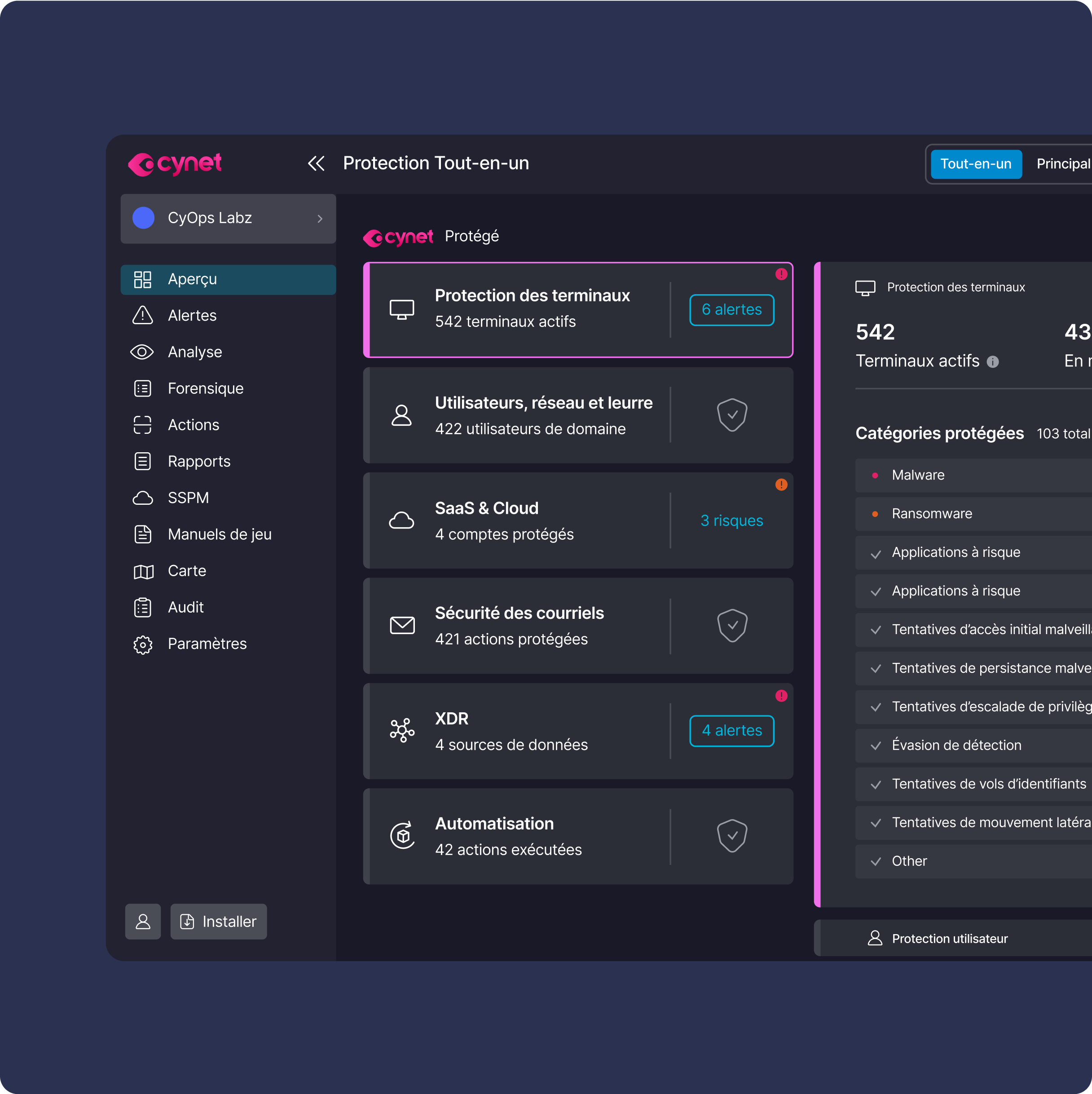Click red alert badge on XDR card
Viewport: 1092px width, 1094px height.
point(781,696)
